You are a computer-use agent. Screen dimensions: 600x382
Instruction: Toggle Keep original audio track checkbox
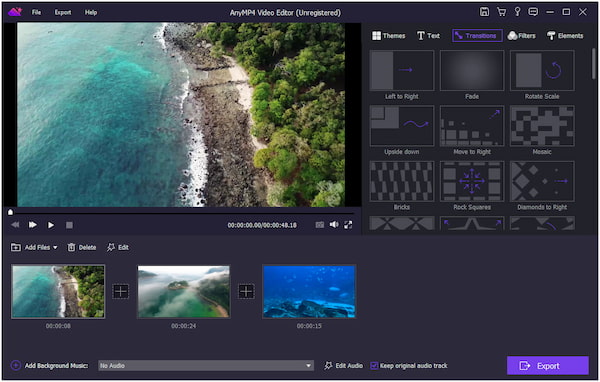(374, 366)
